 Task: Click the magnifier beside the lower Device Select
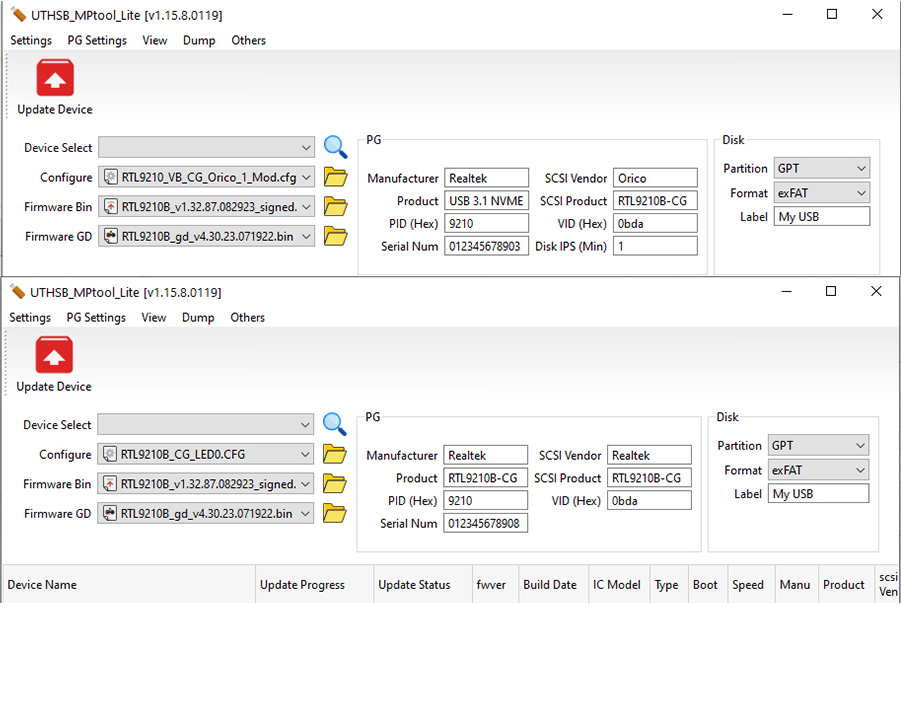334,424
